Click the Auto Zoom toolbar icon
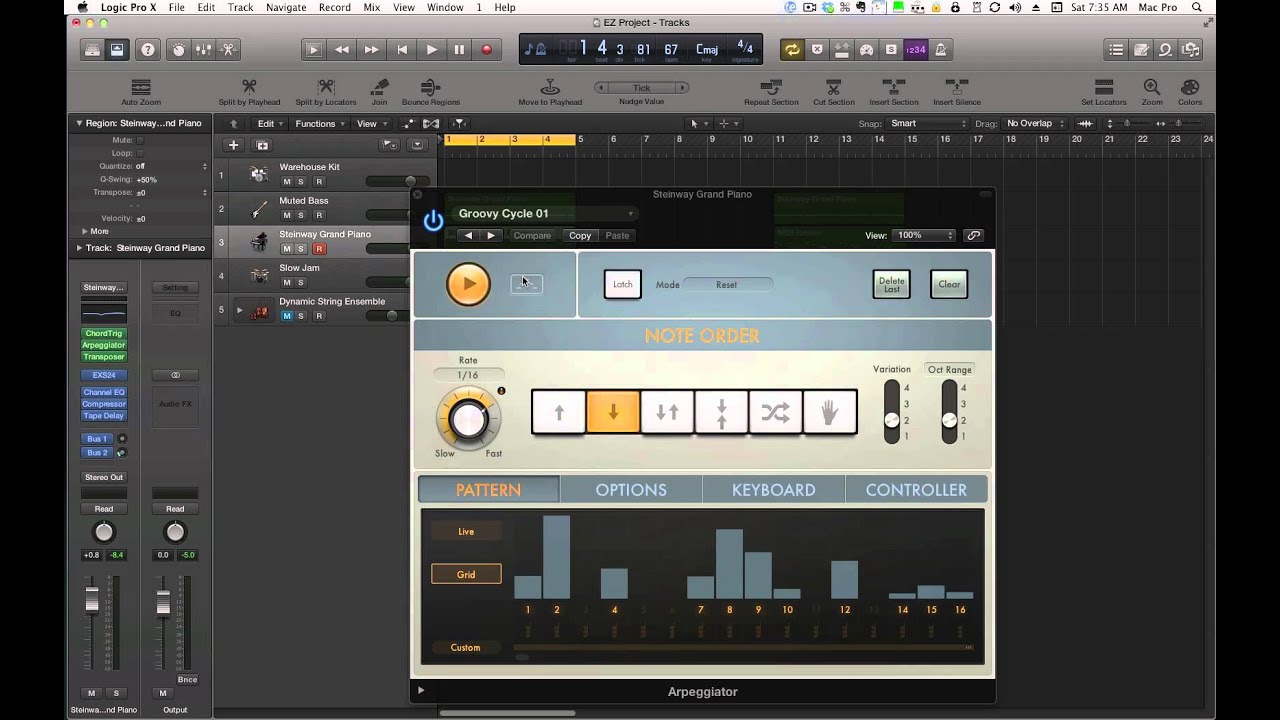Image resolution: width=1280 pixels, height=720 pixels. (x=141, y=88)
